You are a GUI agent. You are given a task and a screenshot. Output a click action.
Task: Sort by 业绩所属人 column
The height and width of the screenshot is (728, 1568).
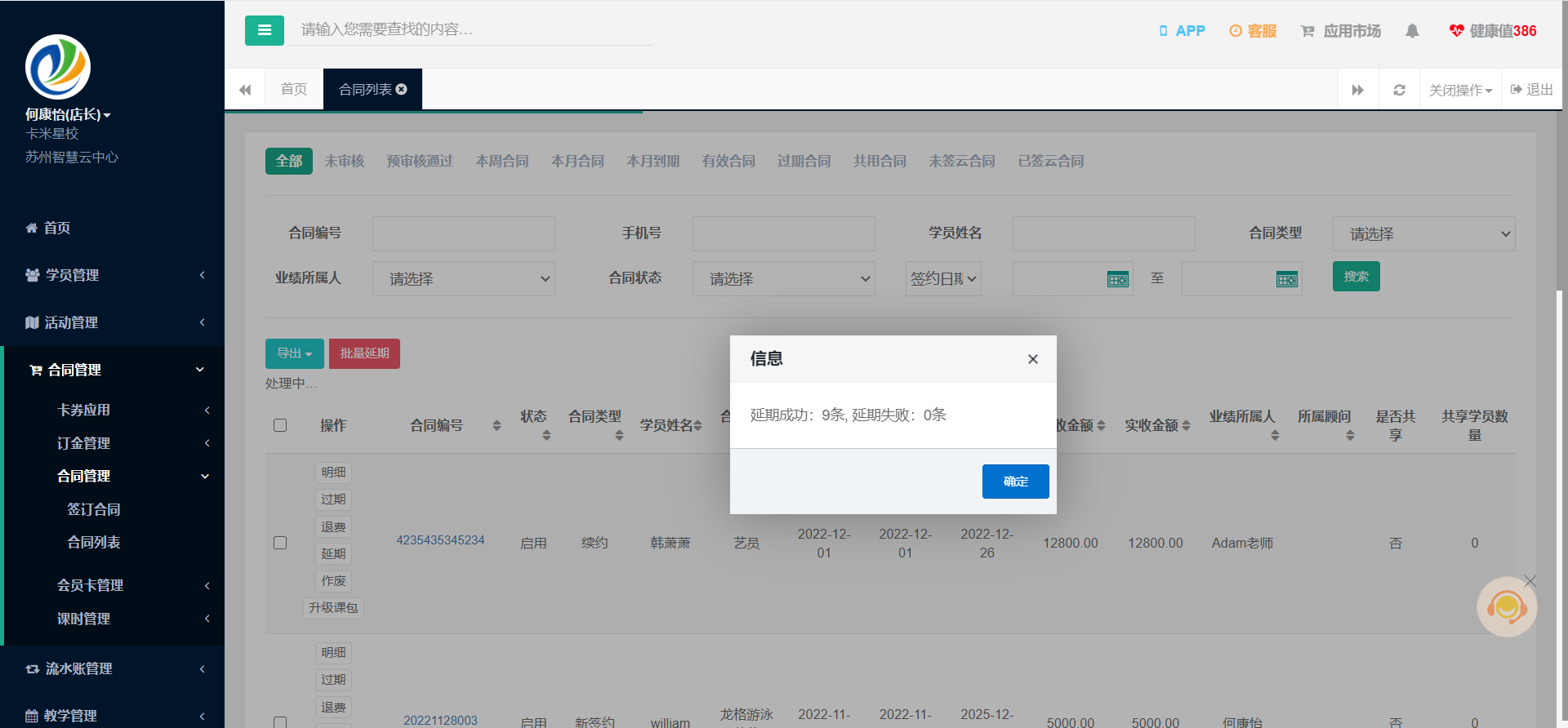[1275, 435]
